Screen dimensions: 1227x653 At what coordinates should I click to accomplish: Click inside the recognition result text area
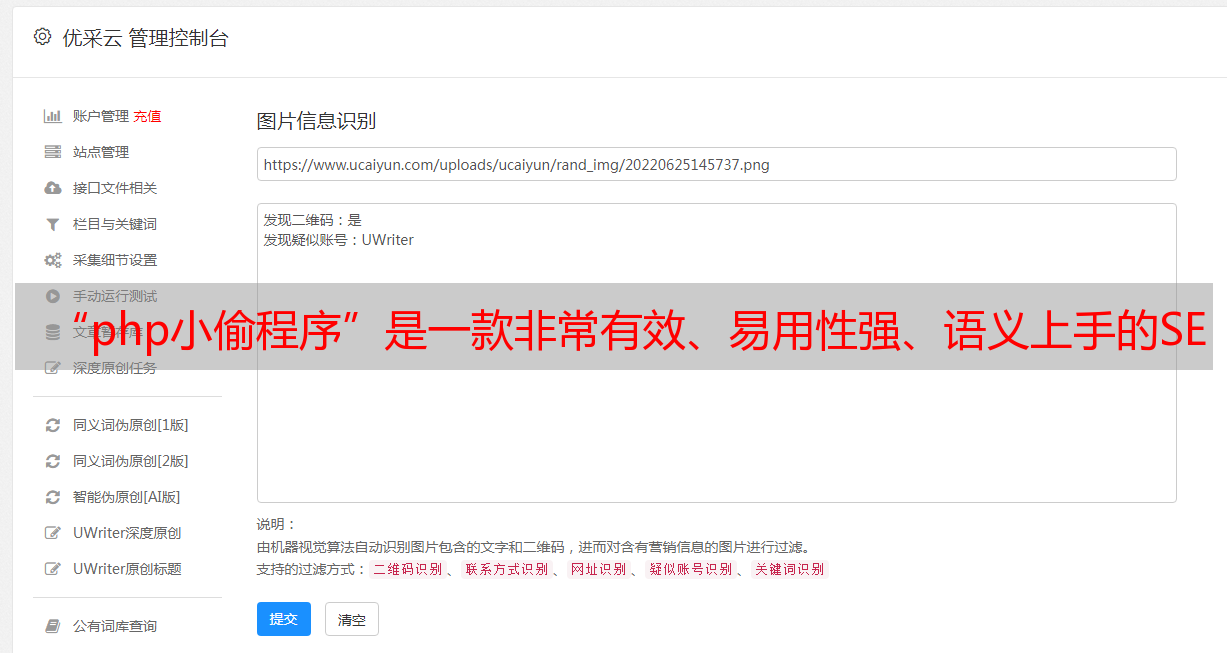click(x=716, y=352)
